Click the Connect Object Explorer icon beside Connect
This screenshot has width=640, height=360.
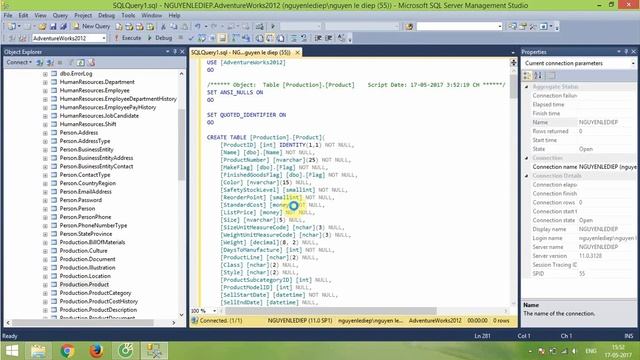pos(40,62)
